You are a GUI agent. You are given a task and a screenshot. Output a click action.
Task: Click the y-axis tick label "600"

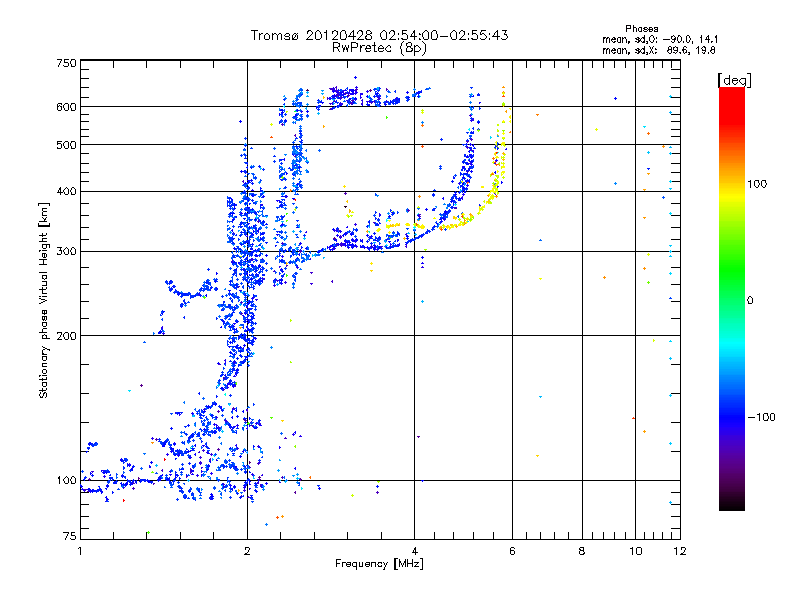66,107
